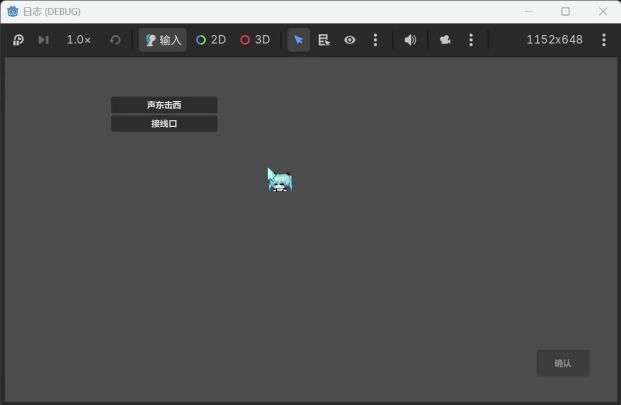Screen dimensions: 621x405
Task: Click the camera override icon
Action: 445,40
